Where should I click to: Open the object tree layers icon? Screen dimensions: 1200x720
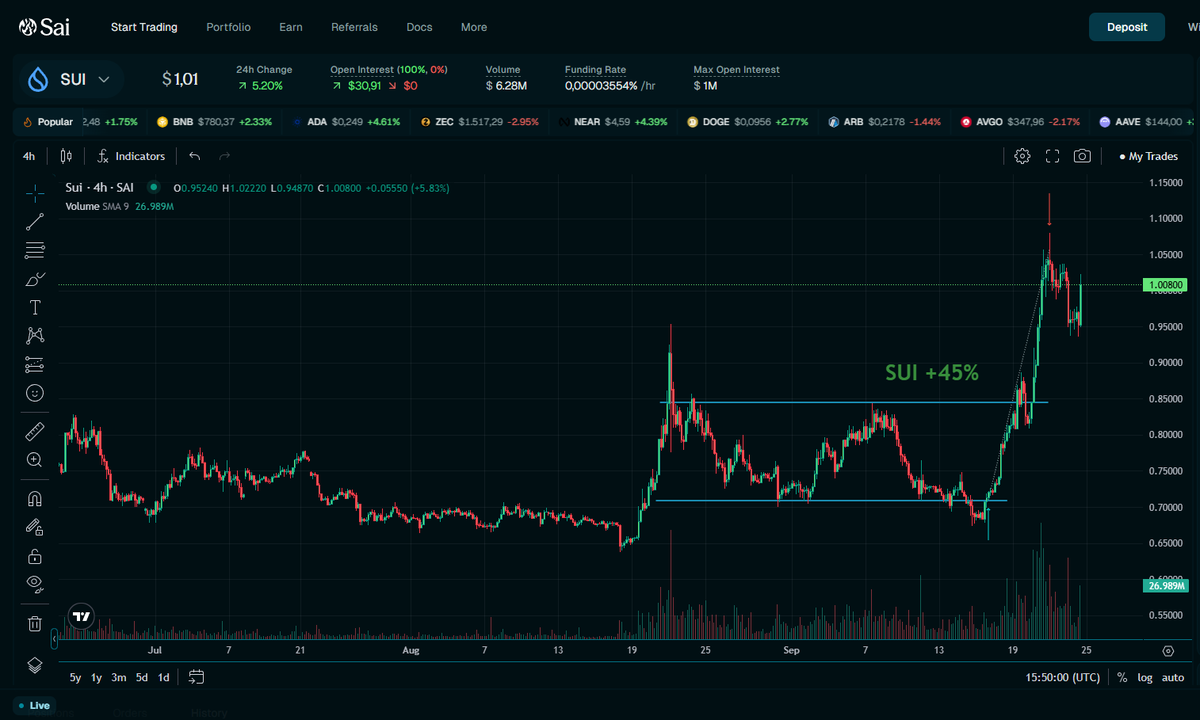35,665
